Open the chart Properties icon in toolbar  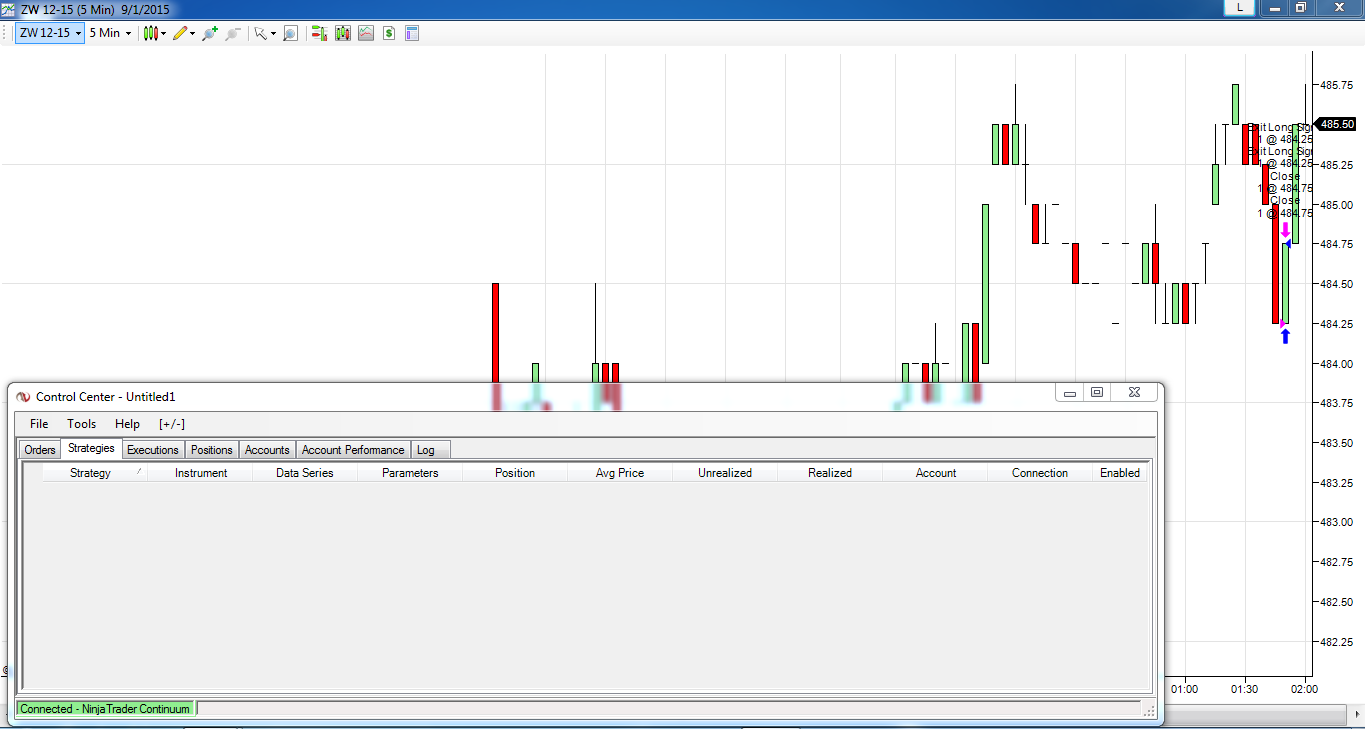tap(411, 33)
